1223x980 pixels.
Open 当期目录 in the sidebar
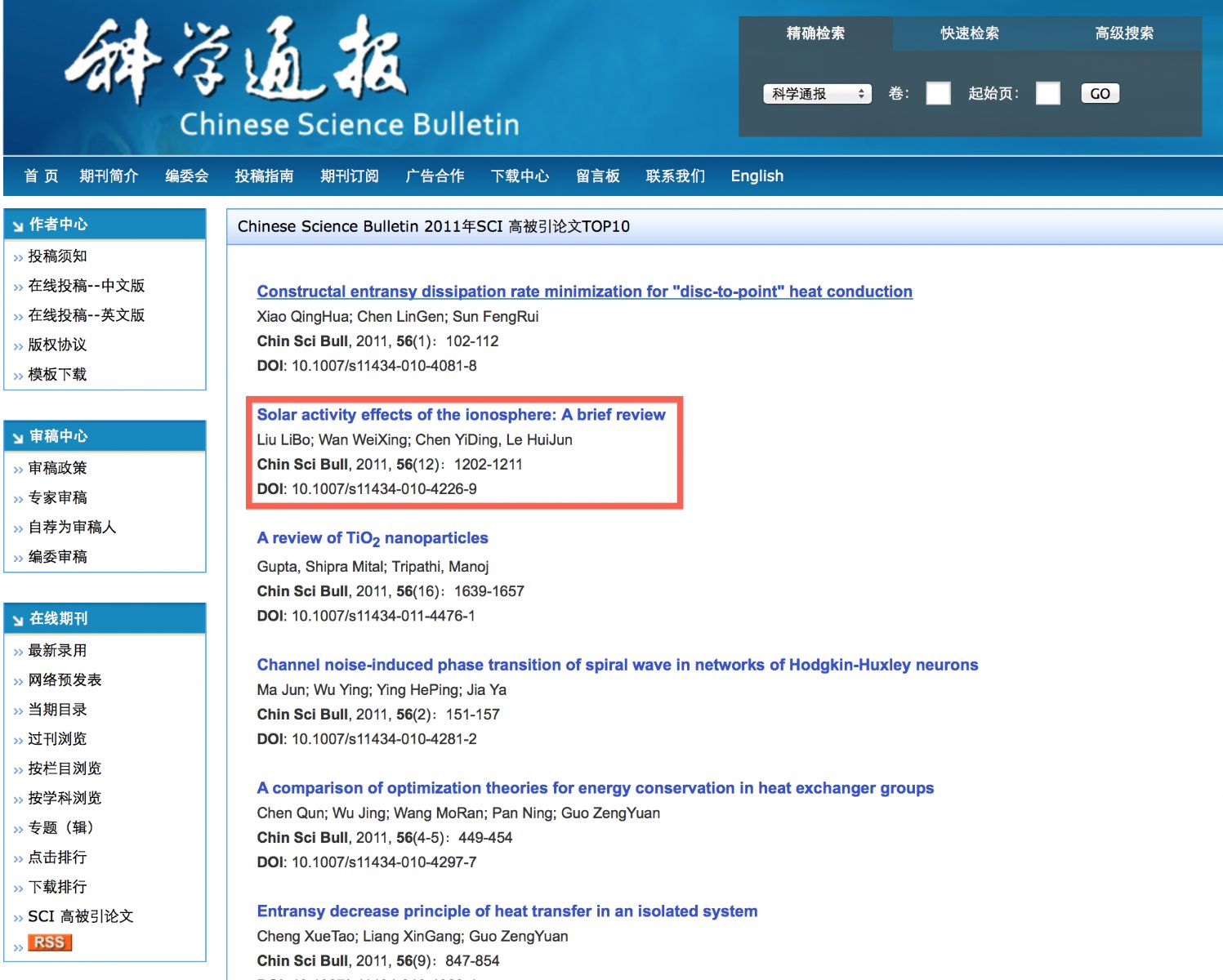pos(57,710)
